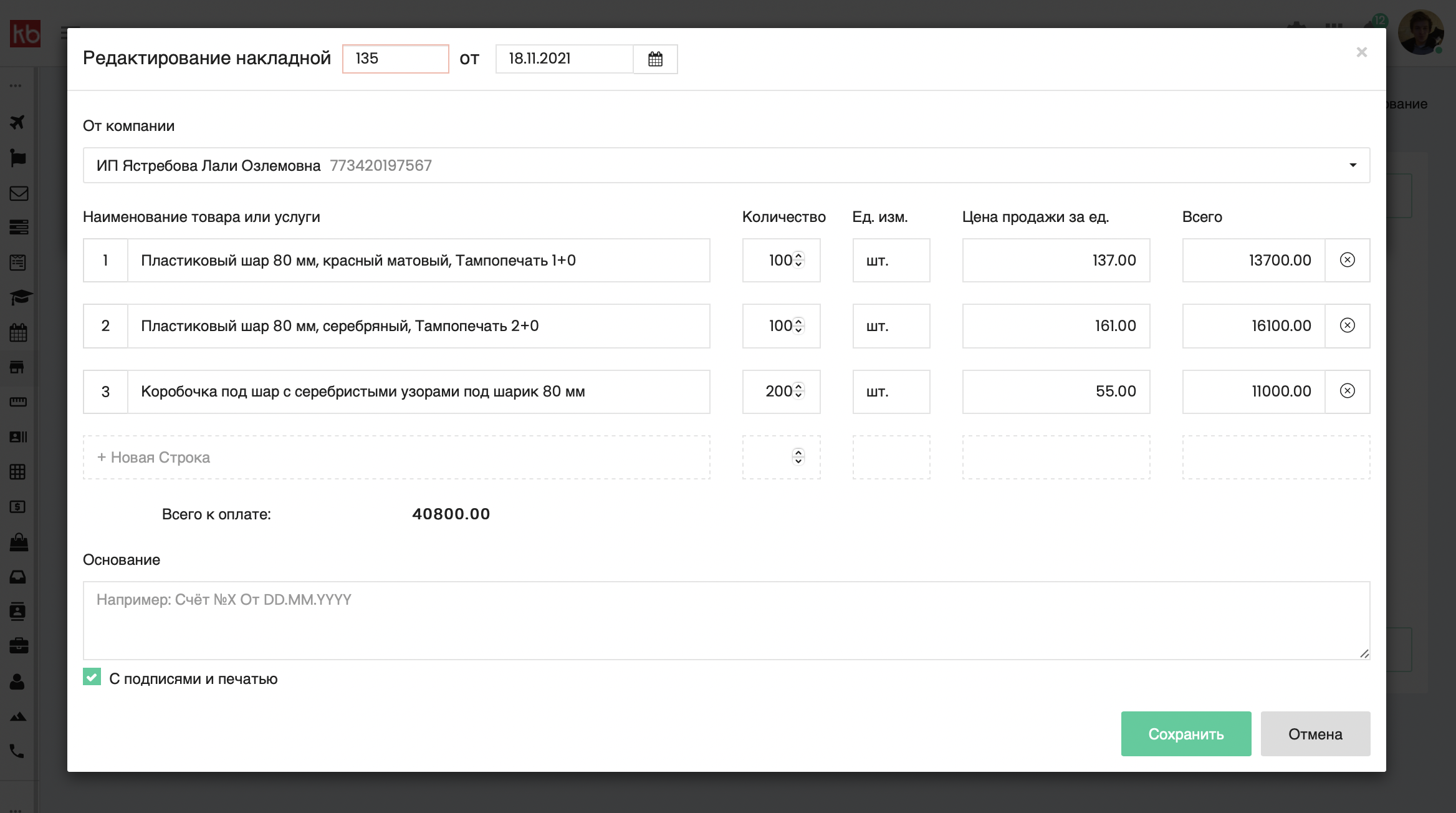Open the envelope mail icon in sidebar
Viewport: 1456px width, 813px height.
[x=18, y=193]
